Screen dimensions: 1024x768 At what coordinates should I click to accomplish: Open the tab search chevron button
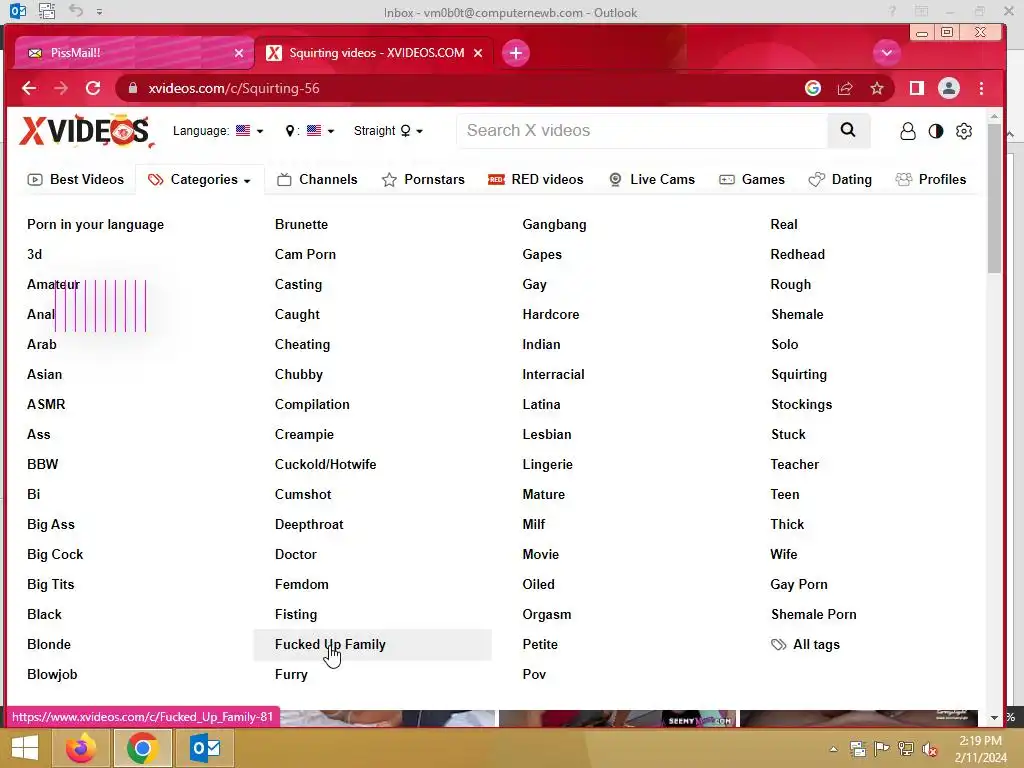887,53
